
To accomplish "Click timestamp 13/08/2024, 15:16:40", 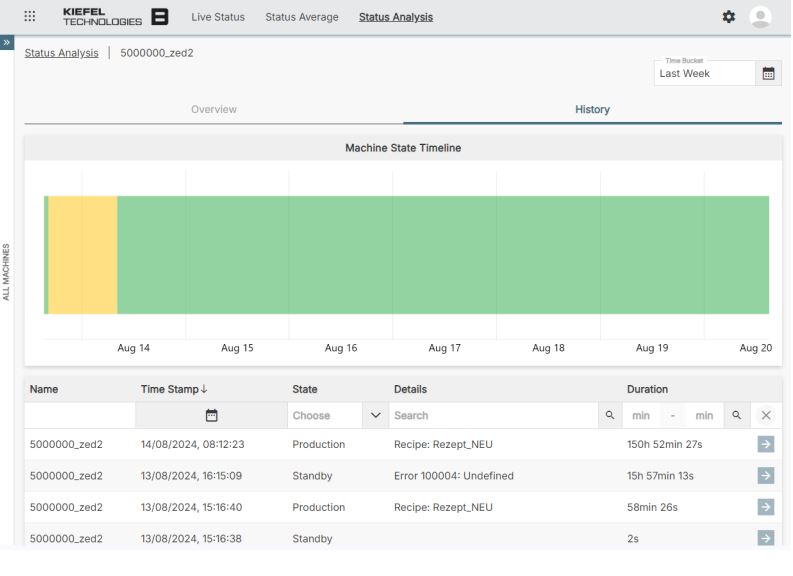I will coord(191,507).
